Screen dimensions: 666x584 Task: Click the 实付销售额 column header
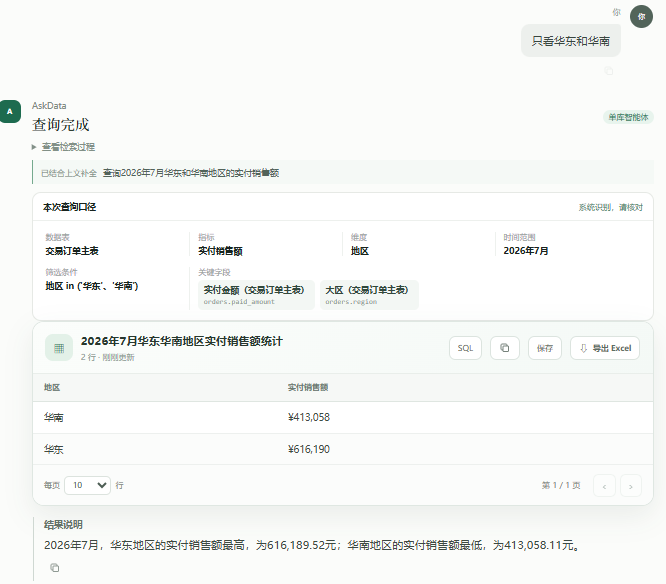click(308, 387)
